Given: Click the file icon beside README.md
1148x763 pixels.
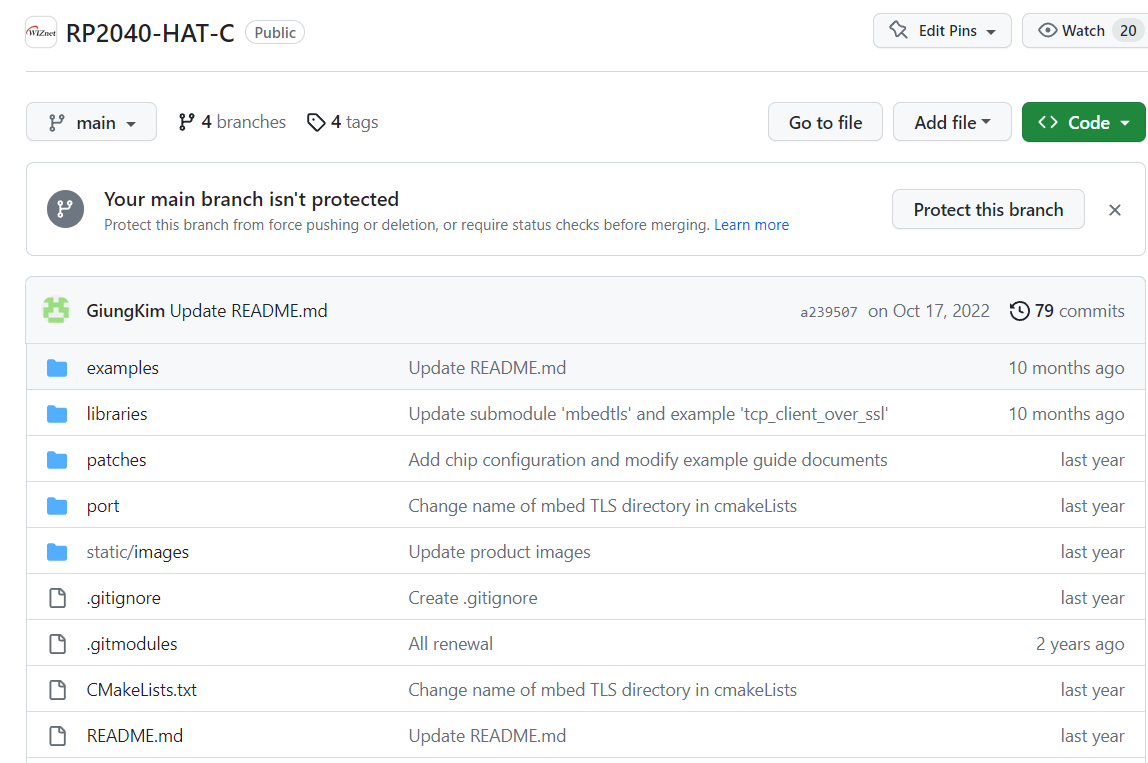Looking at the screenshot, I should pos(57,736).
